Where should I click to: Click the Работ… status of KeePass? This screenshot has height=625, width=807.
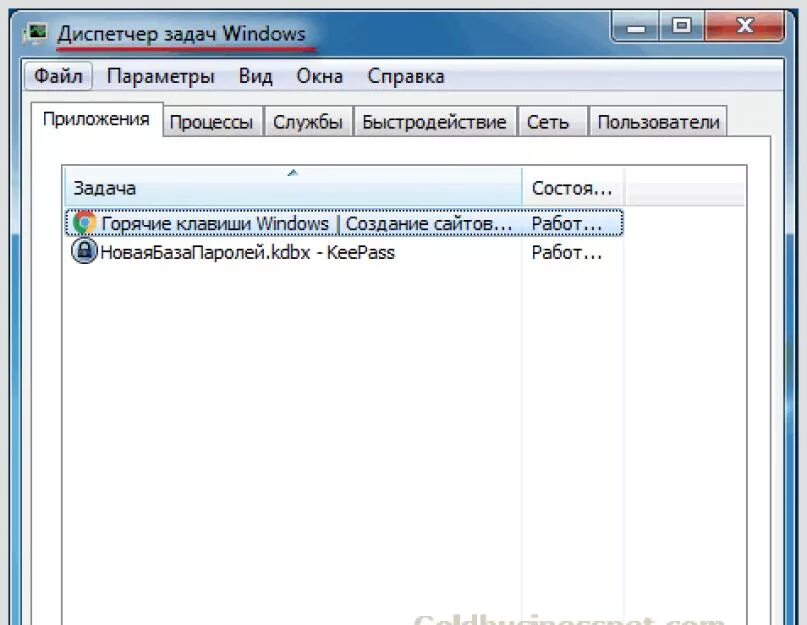pyautogui.click(x=567, y=252)
